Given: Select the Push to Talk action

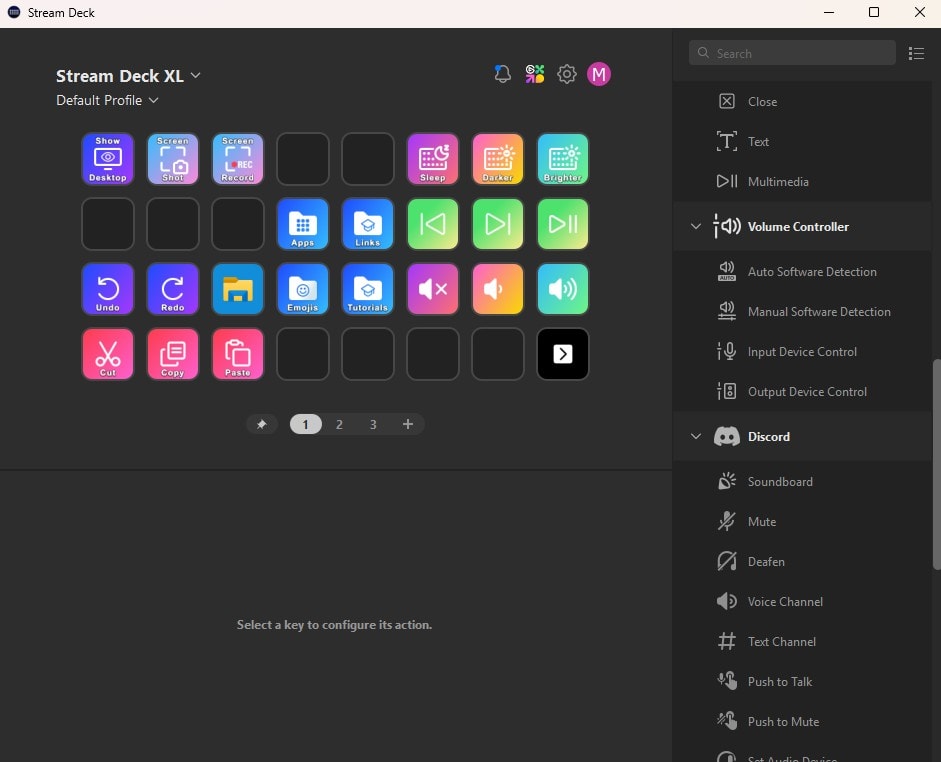Looking at the screenshot, I should (803, 682).
